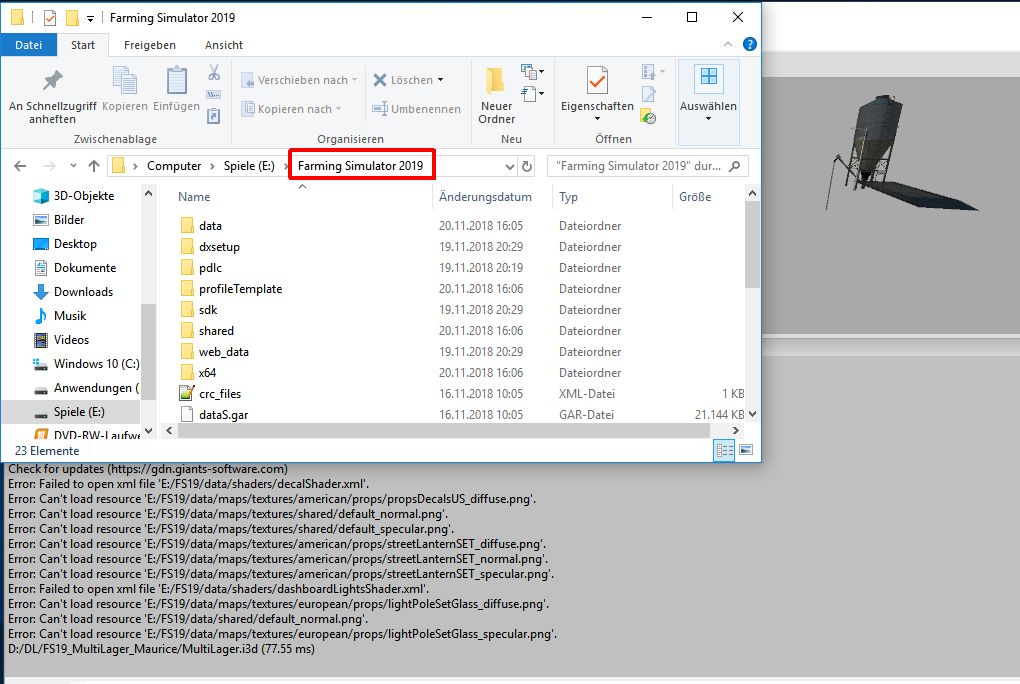The image size is (1020, 684).
Task: Switch to the Ansicht ribbon tab
Action: [224, 45]
